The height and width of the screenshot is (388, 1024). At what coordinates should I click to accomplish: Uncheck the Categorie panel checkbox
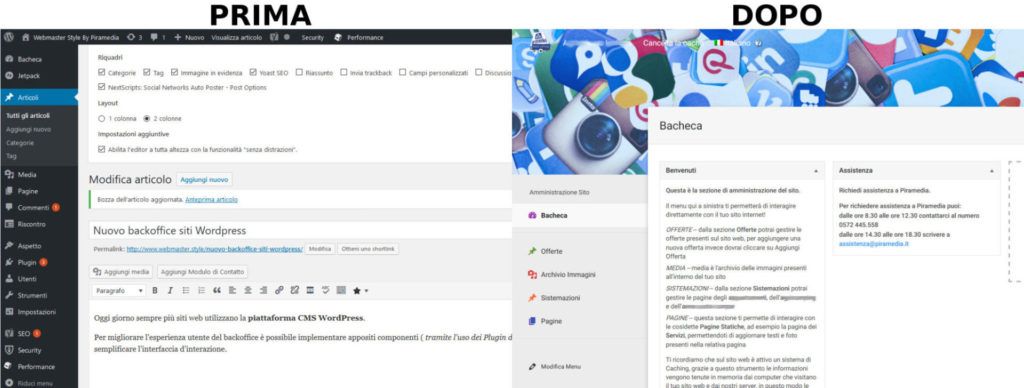pyautogui.click(x=101, y=73)
